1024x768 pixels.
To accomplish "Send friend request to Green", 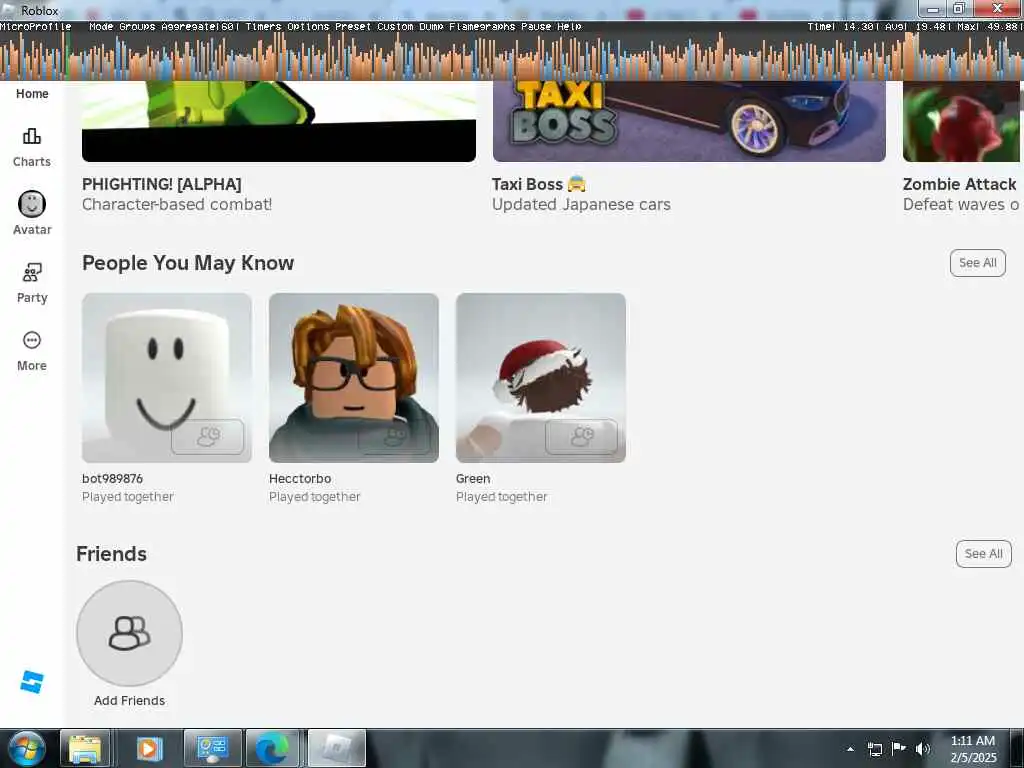I will click(x=581, y=436).
